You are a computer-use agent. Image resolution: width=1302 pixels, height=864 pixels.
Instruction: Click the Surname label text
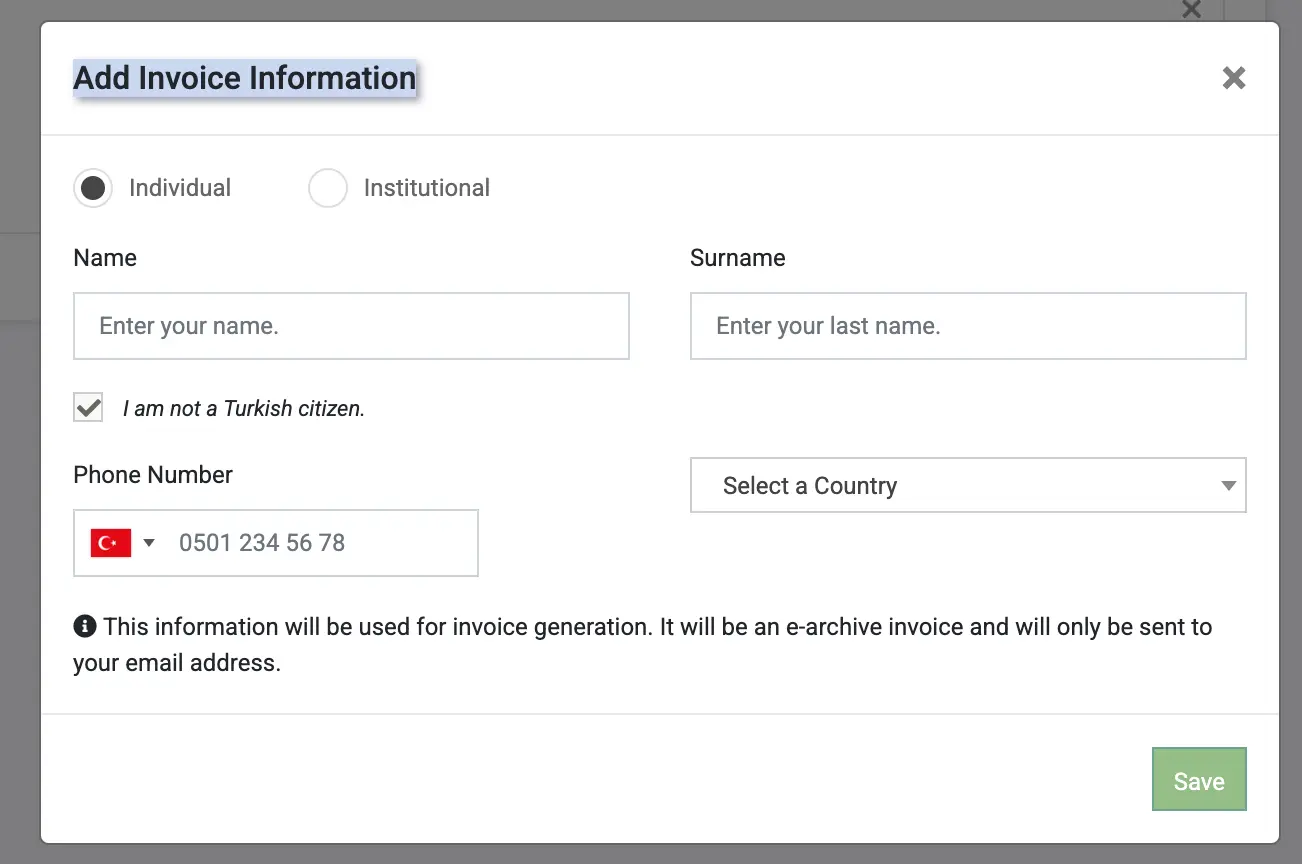(738, 258)
